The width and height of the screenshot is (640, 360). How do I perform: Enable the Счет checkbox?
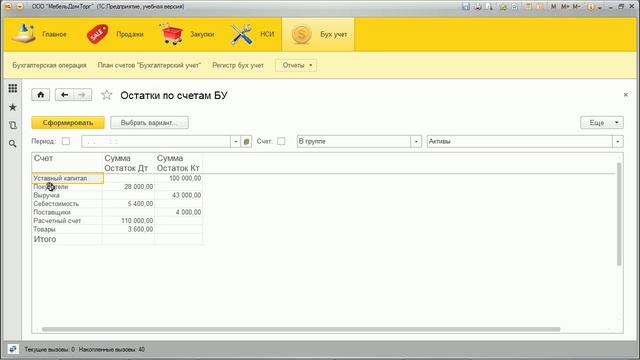coord(281,141)
